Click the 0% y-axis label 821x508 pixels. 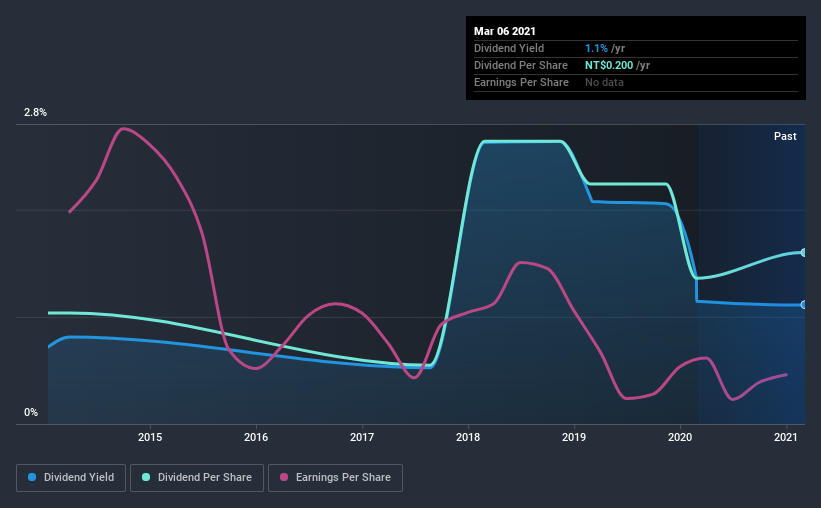[31, 412]
